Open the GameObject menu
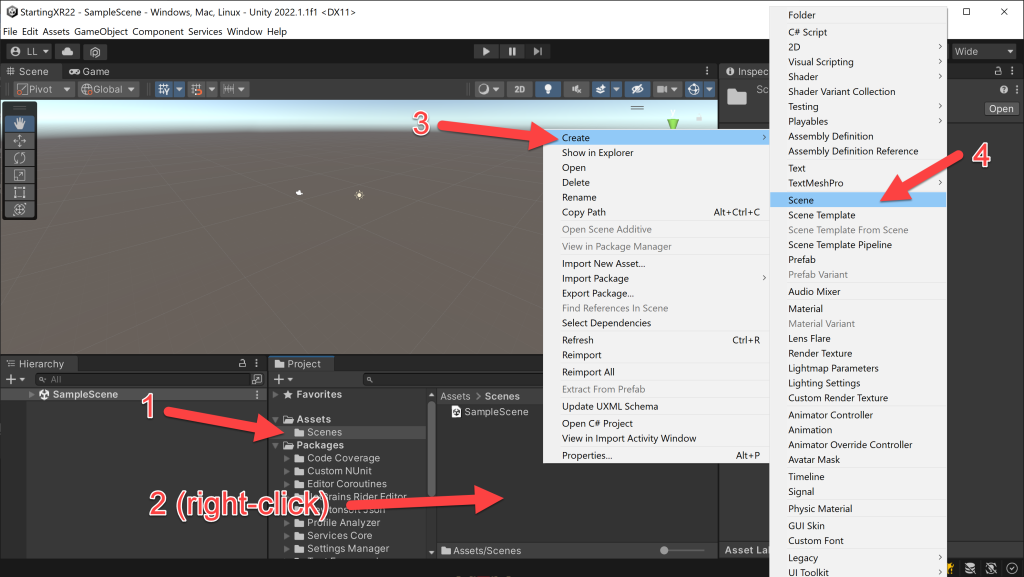The width and height of the screenshot is (1024, 577). point(101,31)
